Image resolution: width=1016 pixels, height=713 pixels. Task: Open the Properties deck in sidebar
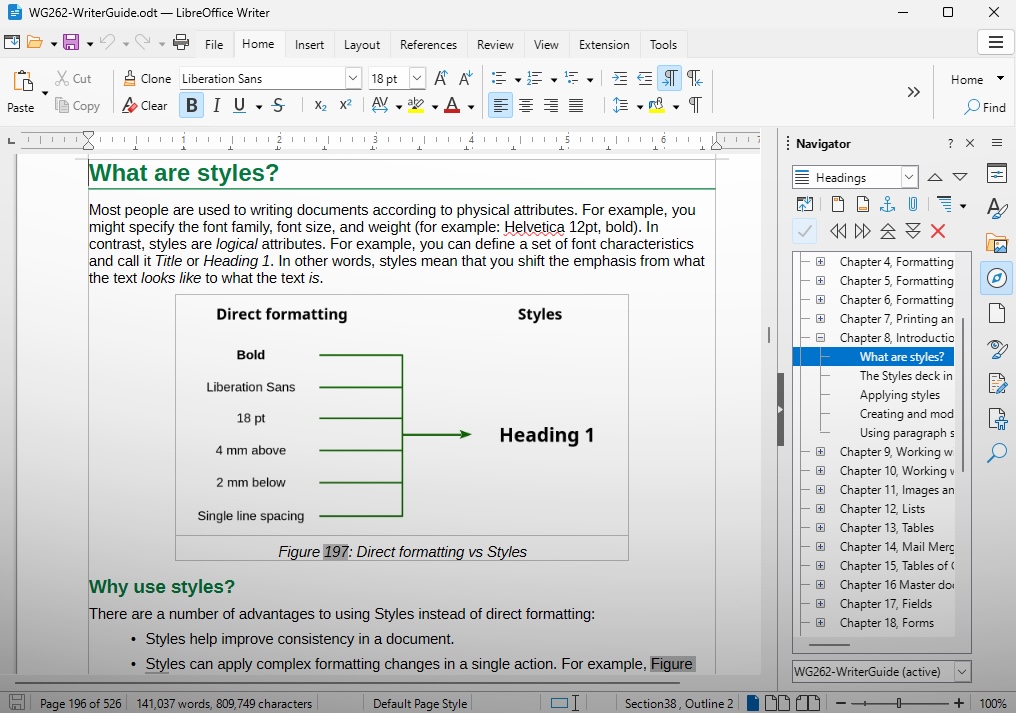[x=997, y=173]
